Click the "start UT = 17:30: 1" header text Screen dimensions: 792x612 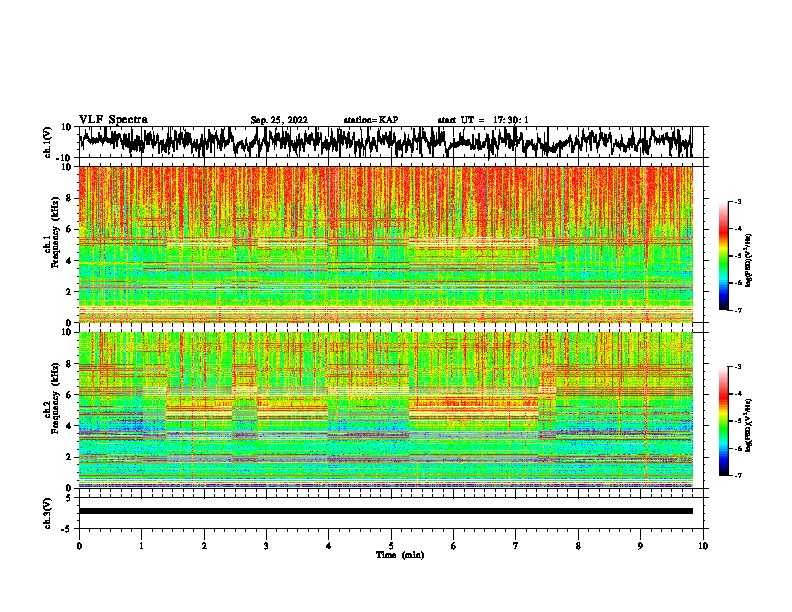point(483,120)
